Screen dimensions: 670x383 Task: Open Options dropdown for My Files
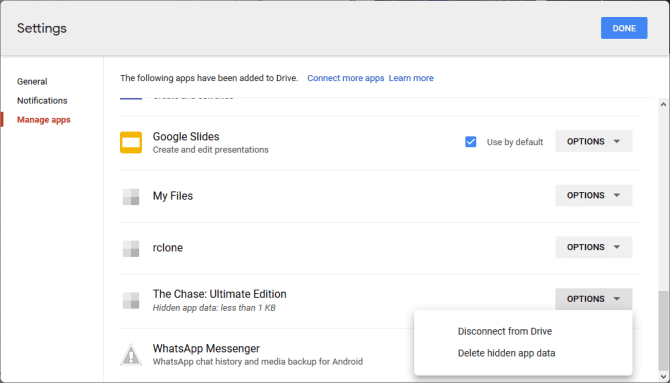[x=594, y=195]
